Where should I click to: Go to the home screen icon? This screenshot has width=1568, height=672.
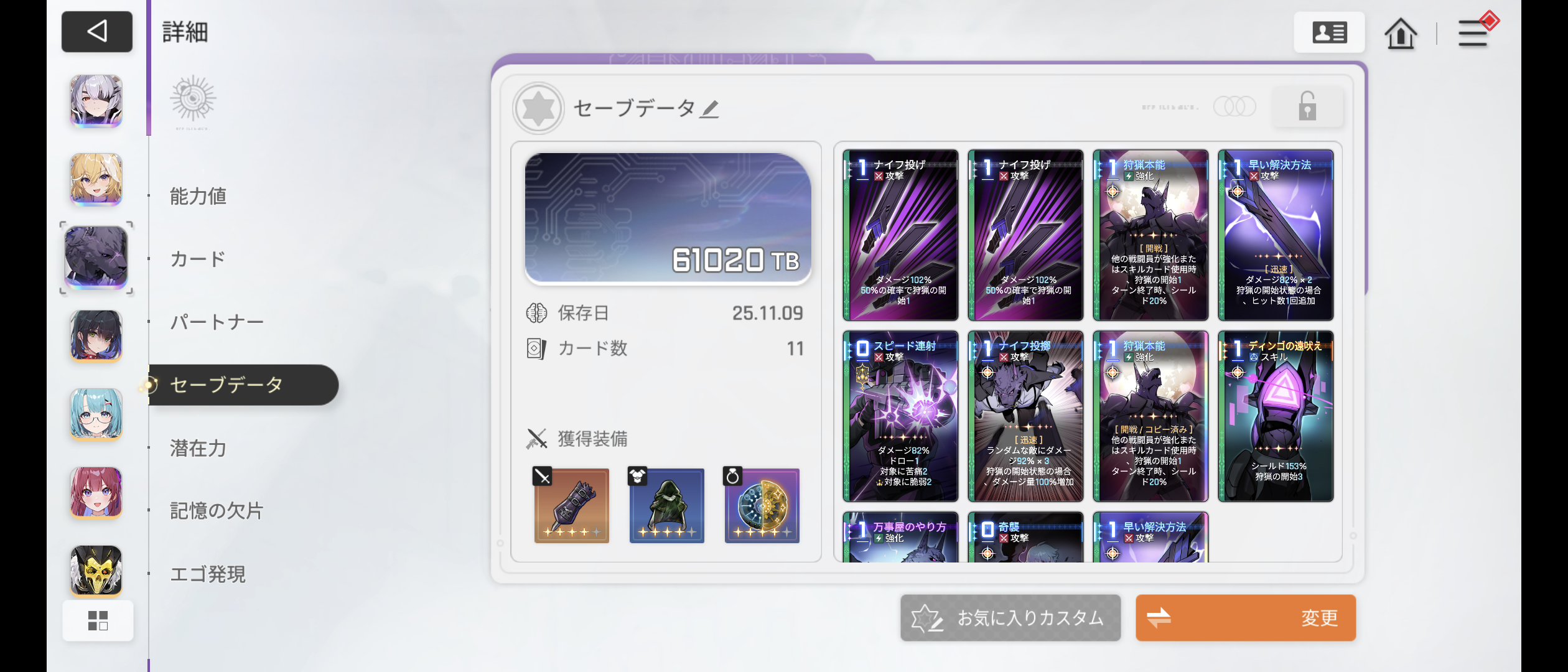pyautogui.click(x=1400, y=33)
